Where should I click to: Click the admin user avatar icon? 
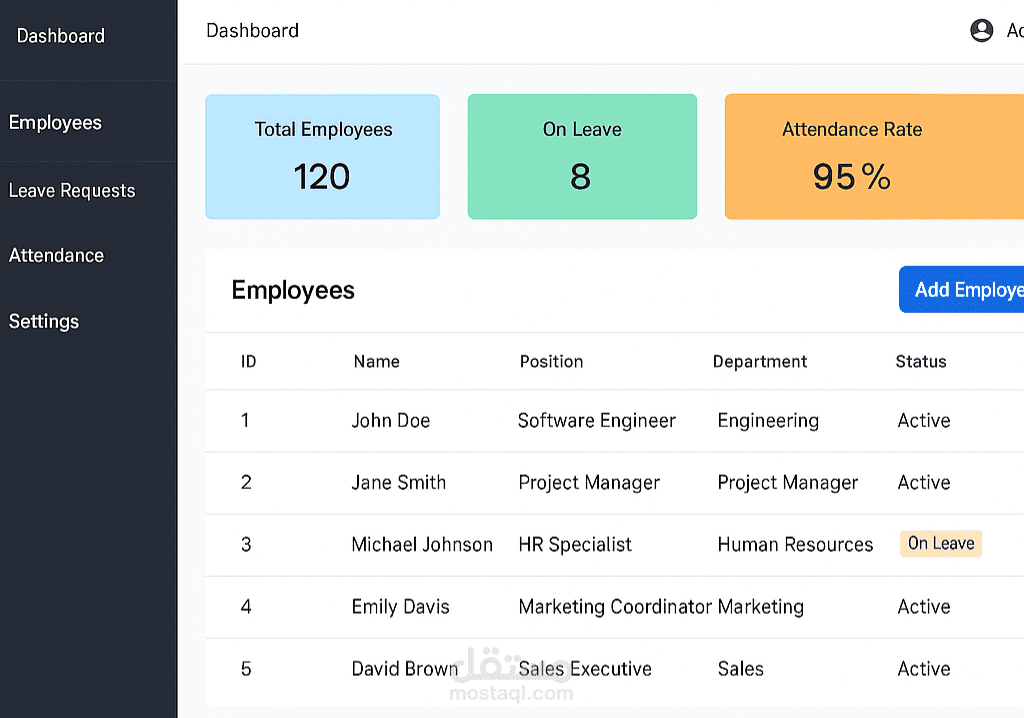coord(981,30)
